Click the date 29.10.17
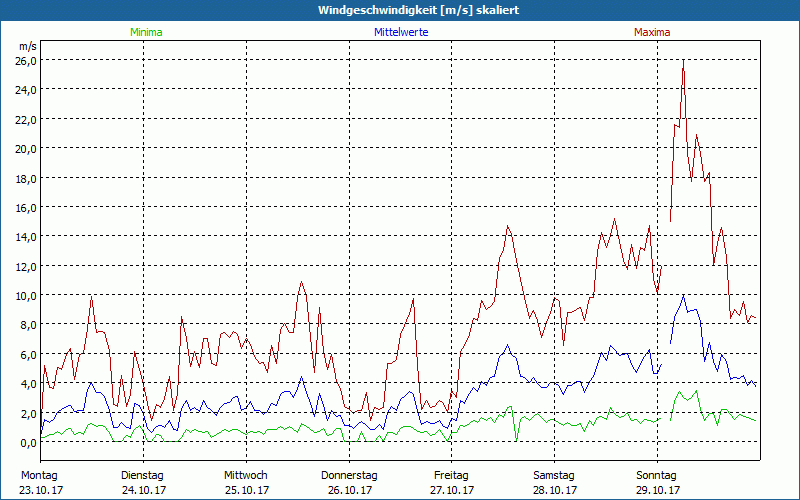This screenshot has width=800, height=500. (x=658, y=490)
